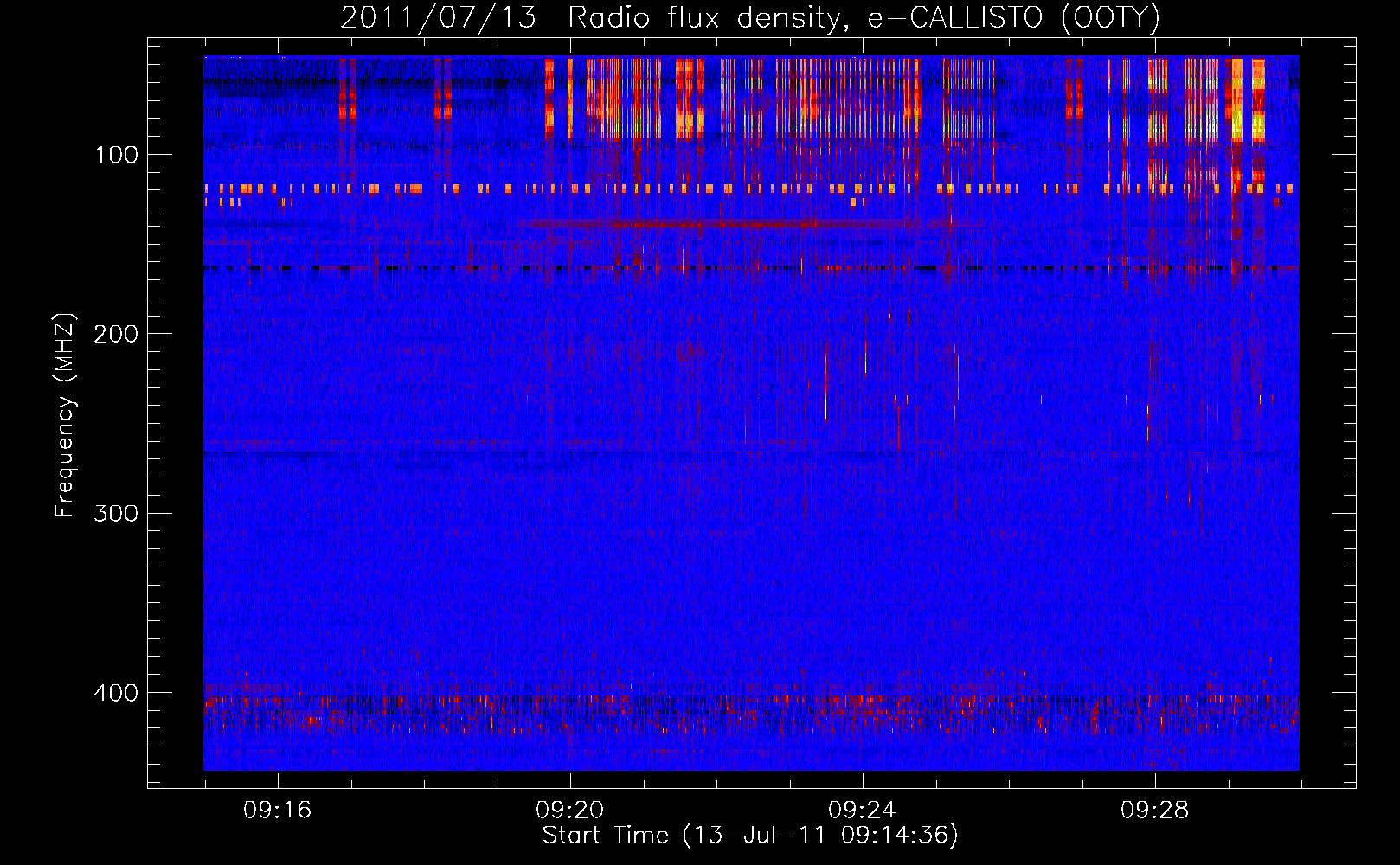
Task: Click the 09:20 time tick label
Action: pos(570,811)
